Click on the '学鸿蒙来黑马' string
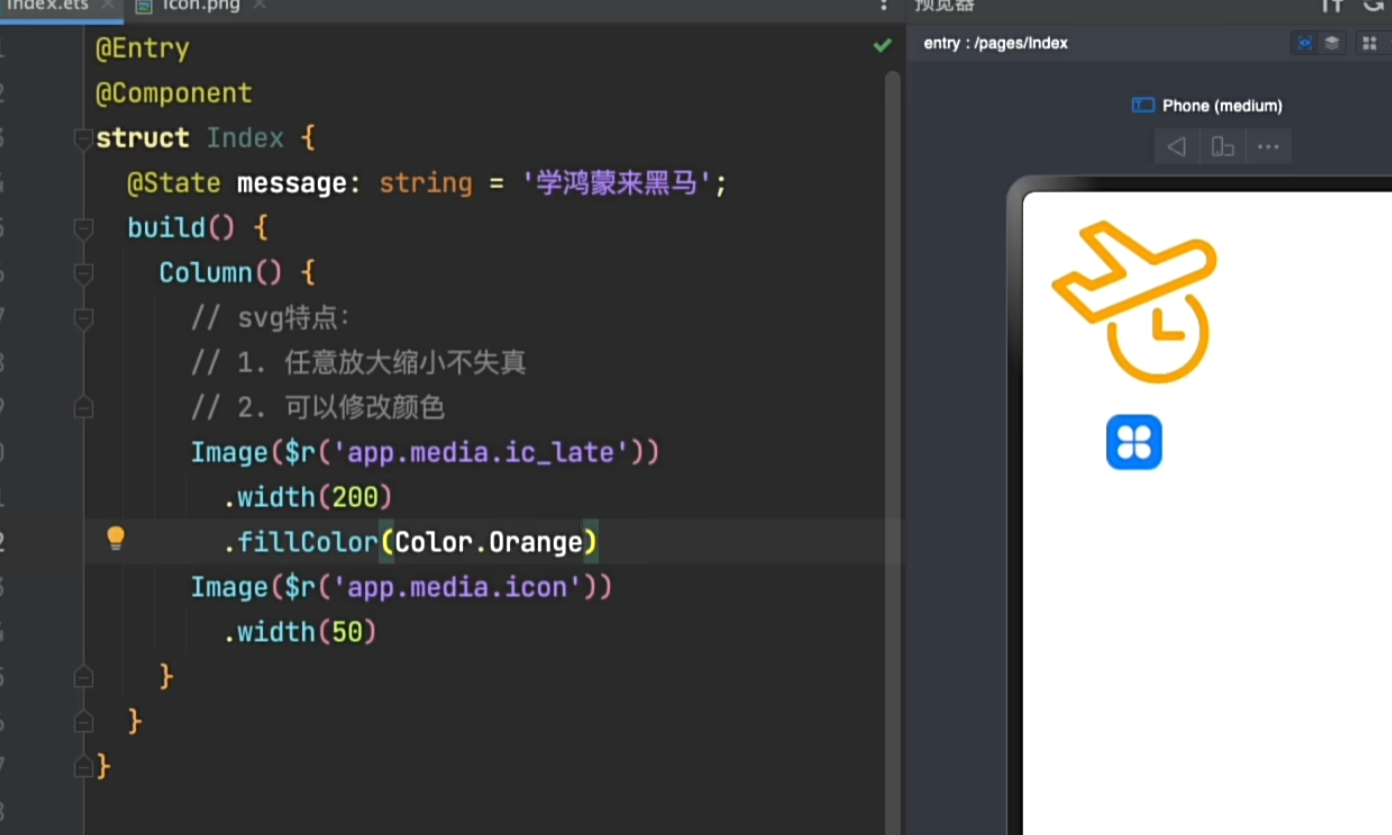 (618, 183)
